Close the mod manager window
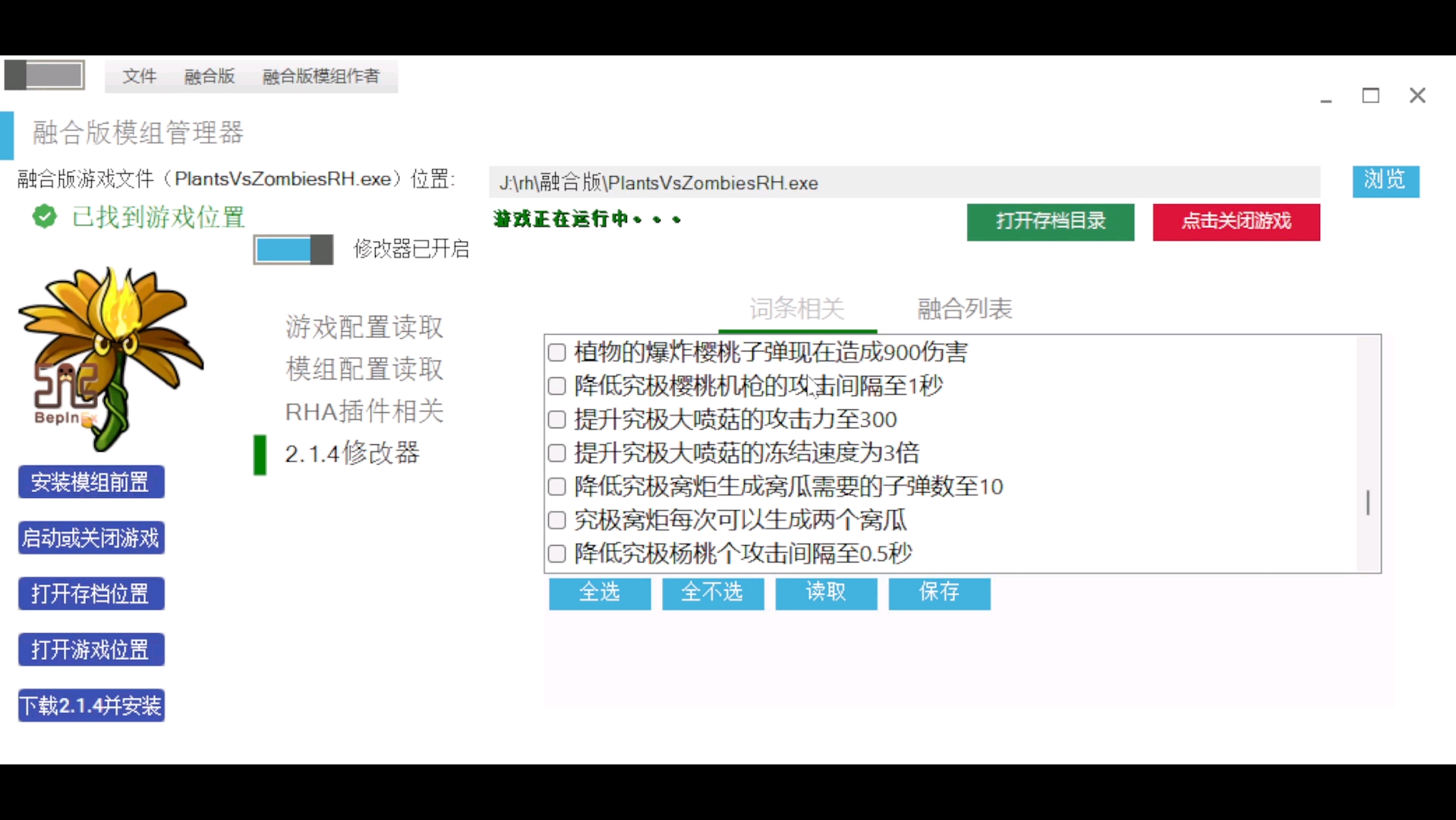 pyautogui.click(x=1417, y=96)
